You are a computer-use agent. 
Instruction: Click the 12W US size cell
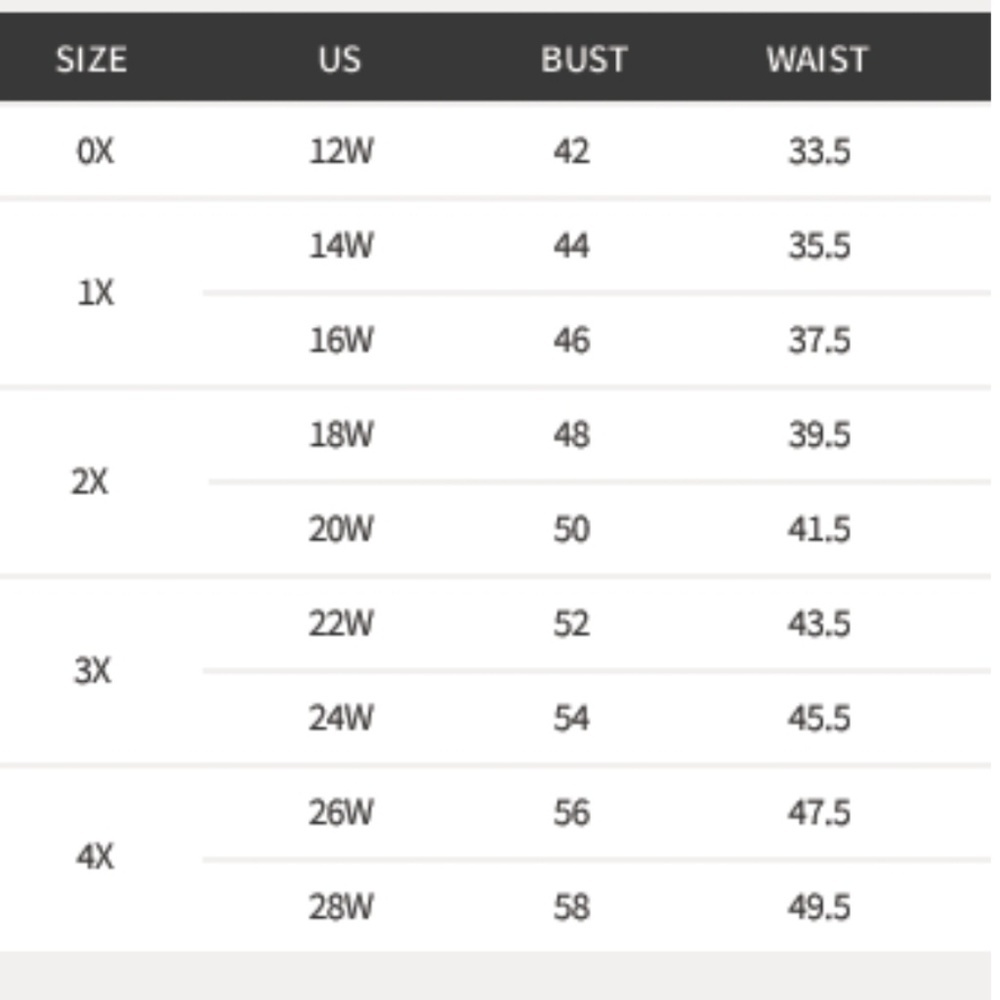click(x=341, y=152)
